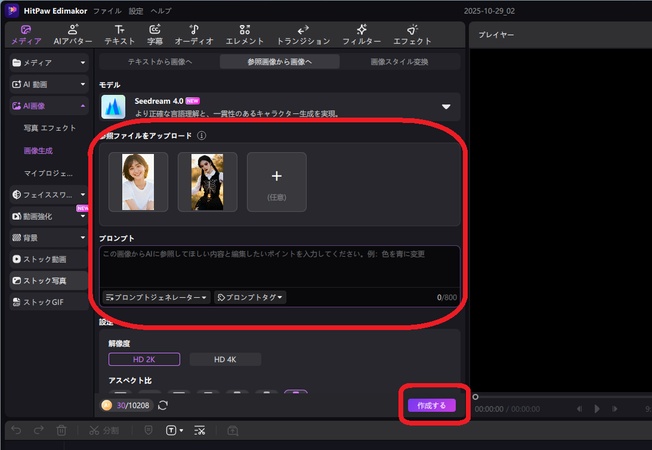Click the play button in the player
The height and width of the screenshot is (450, 652).
(x=597, y=409)
